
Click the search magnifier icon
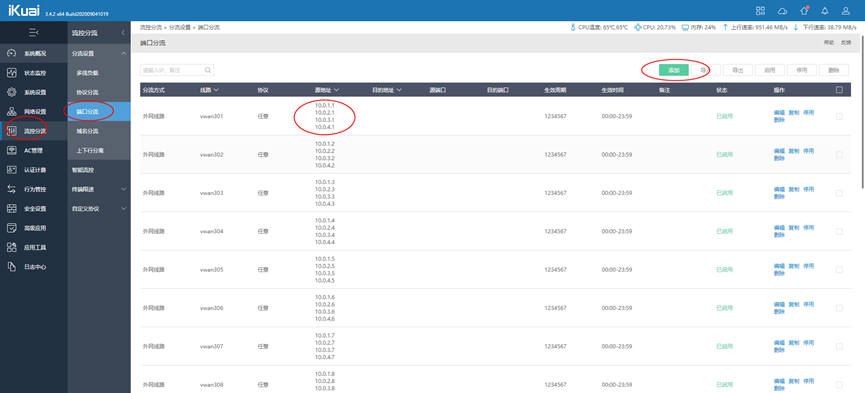coord(208,70)
